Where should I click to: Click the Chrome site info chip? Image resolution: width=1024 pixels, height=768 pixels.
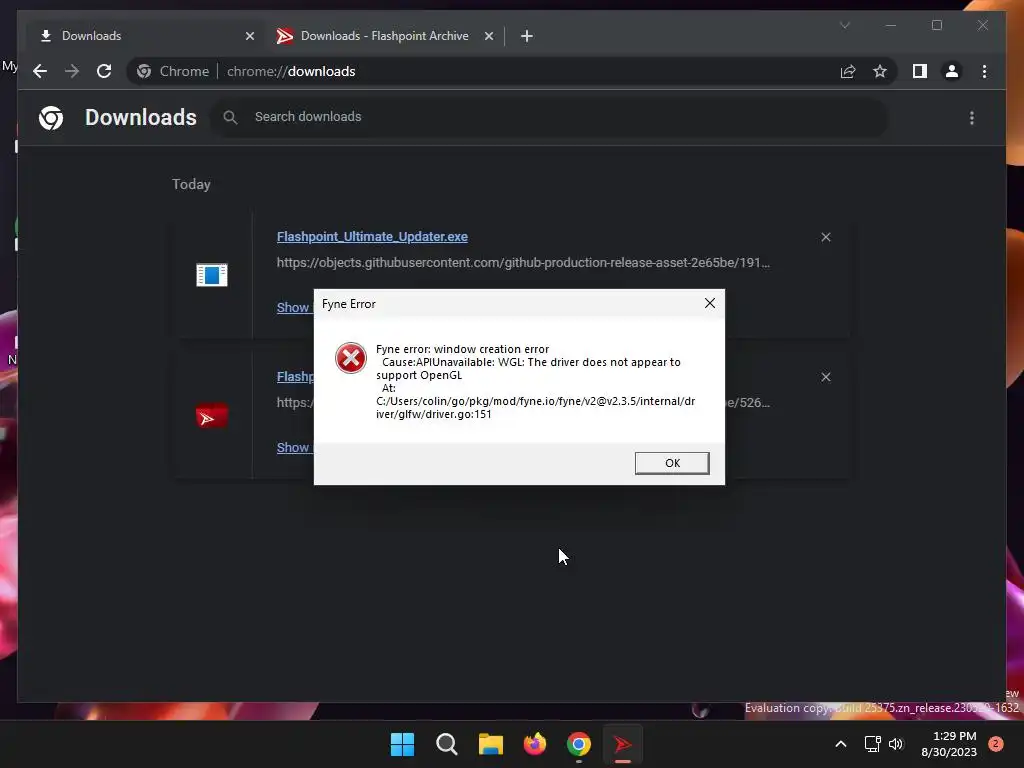pyautogui.click(x=173, y=71)
